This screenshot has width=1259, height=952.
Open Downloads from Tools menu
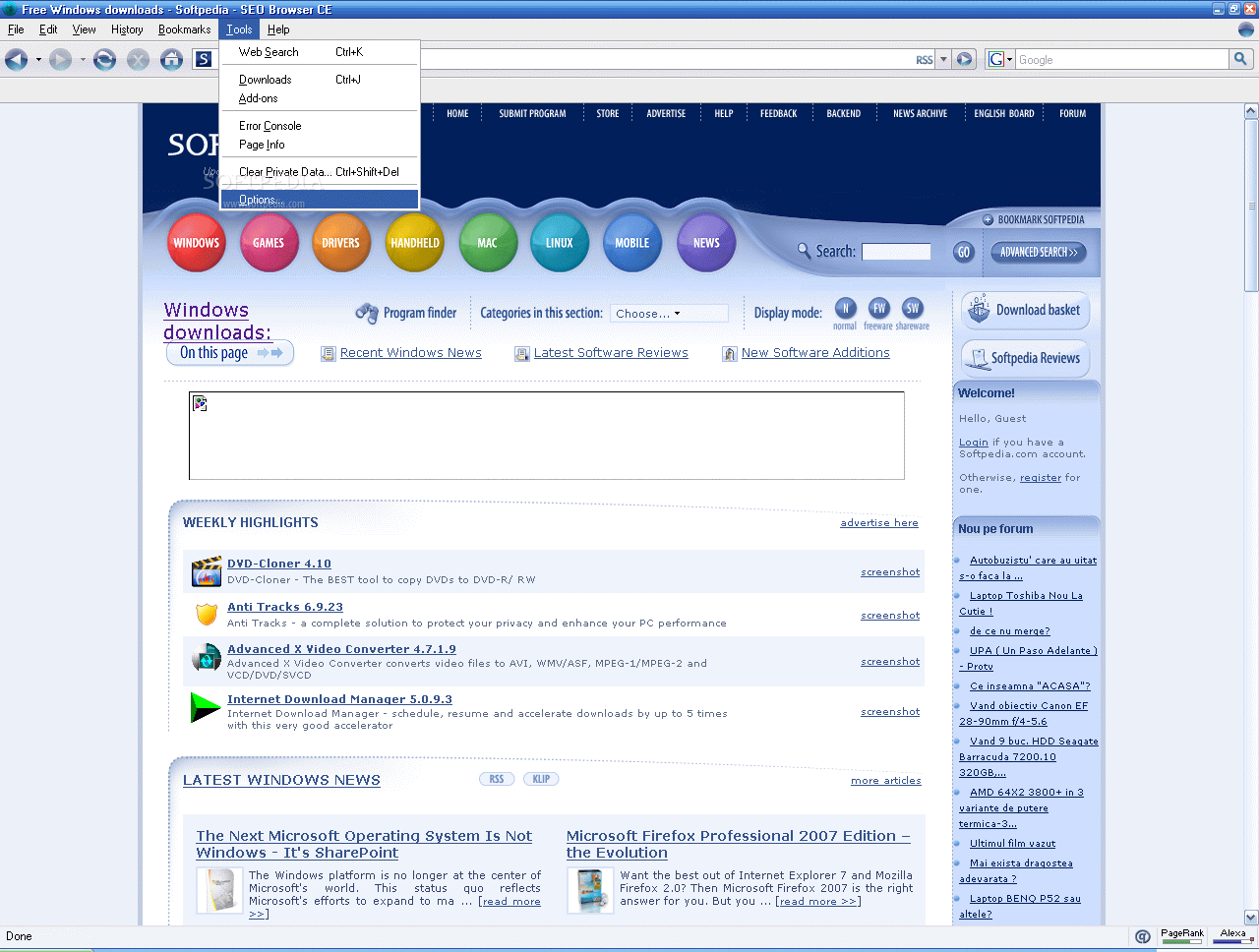coord(320,80)
